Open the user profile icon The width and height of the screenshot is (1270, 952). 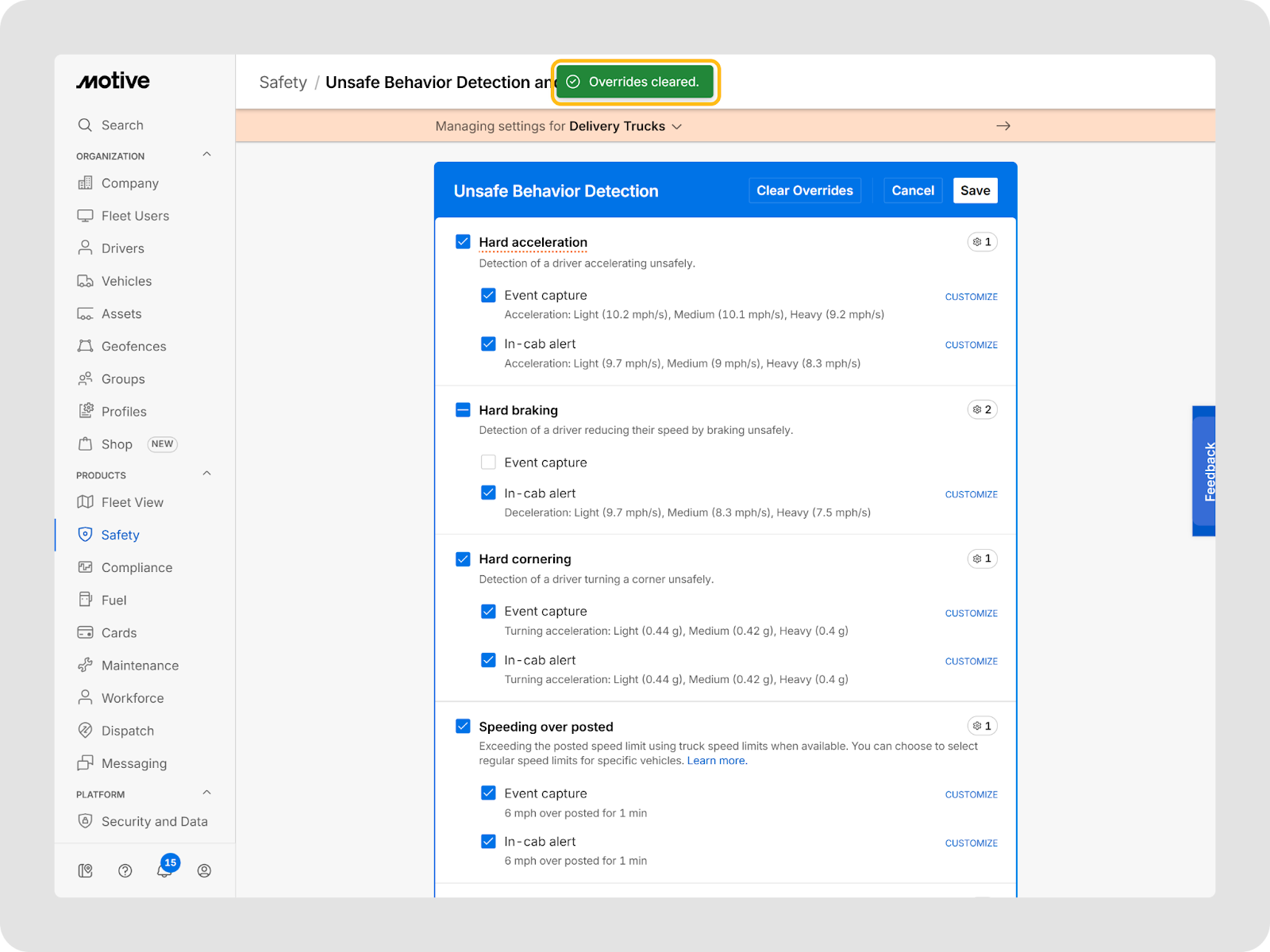tap(204, 870)
